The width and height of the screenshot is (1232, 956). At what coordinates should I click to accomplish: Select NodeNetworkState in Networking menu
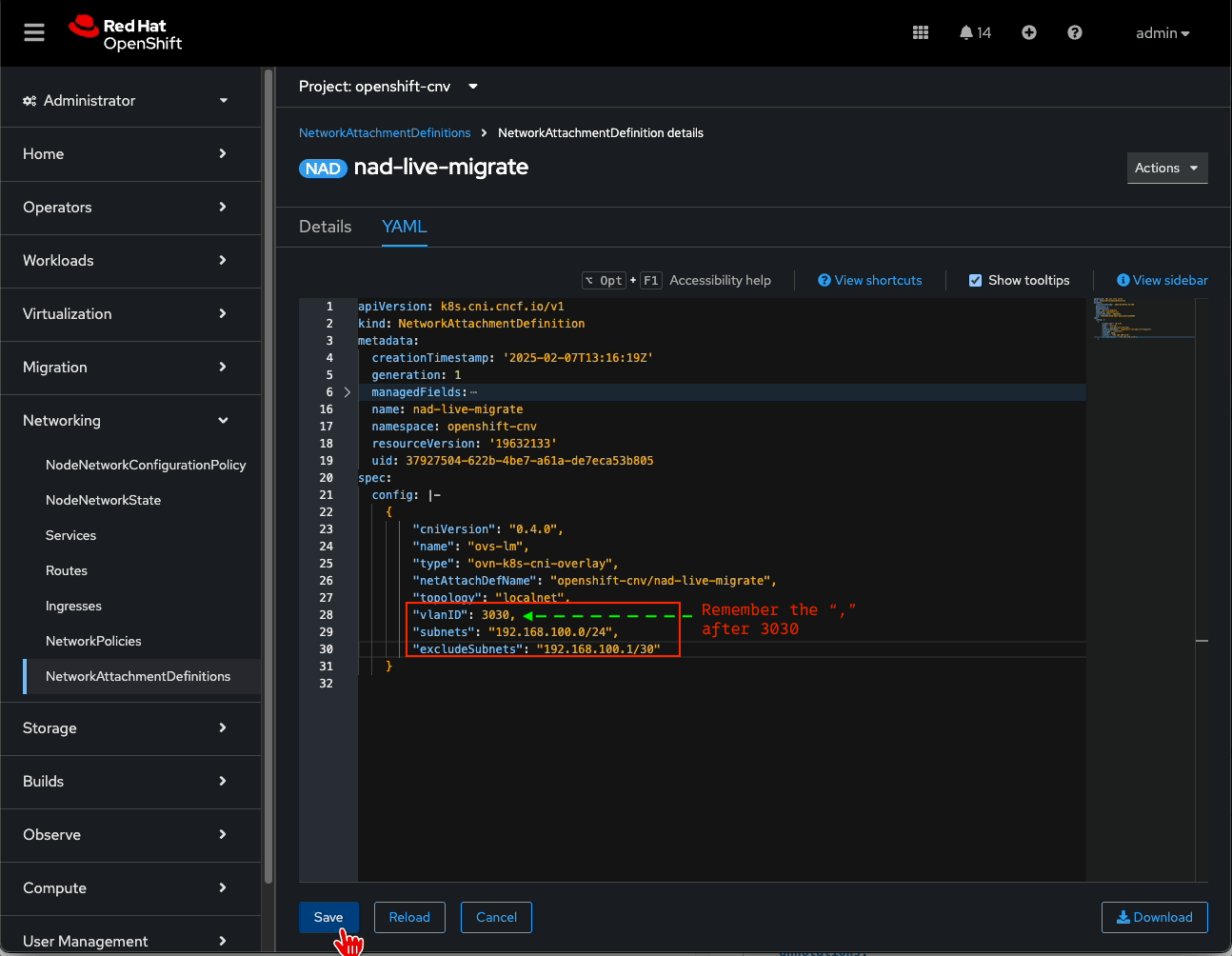coord(103,500)
